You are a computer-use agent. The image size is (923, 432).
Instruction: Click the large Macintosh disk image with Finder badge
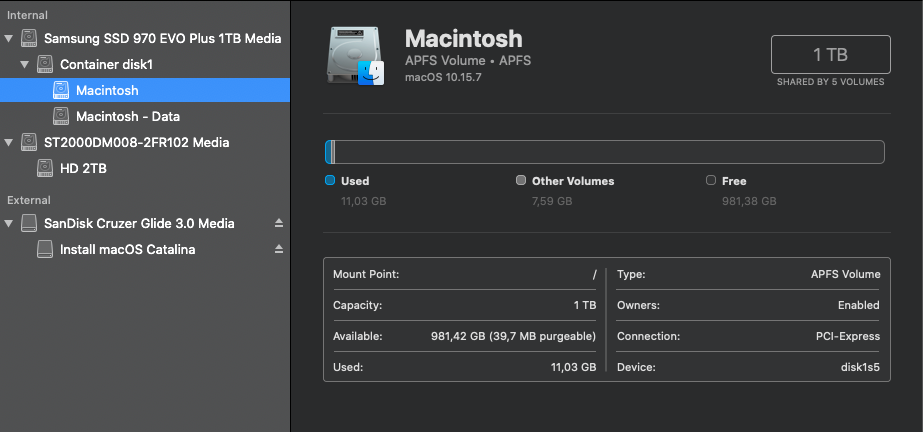[356, 55]
